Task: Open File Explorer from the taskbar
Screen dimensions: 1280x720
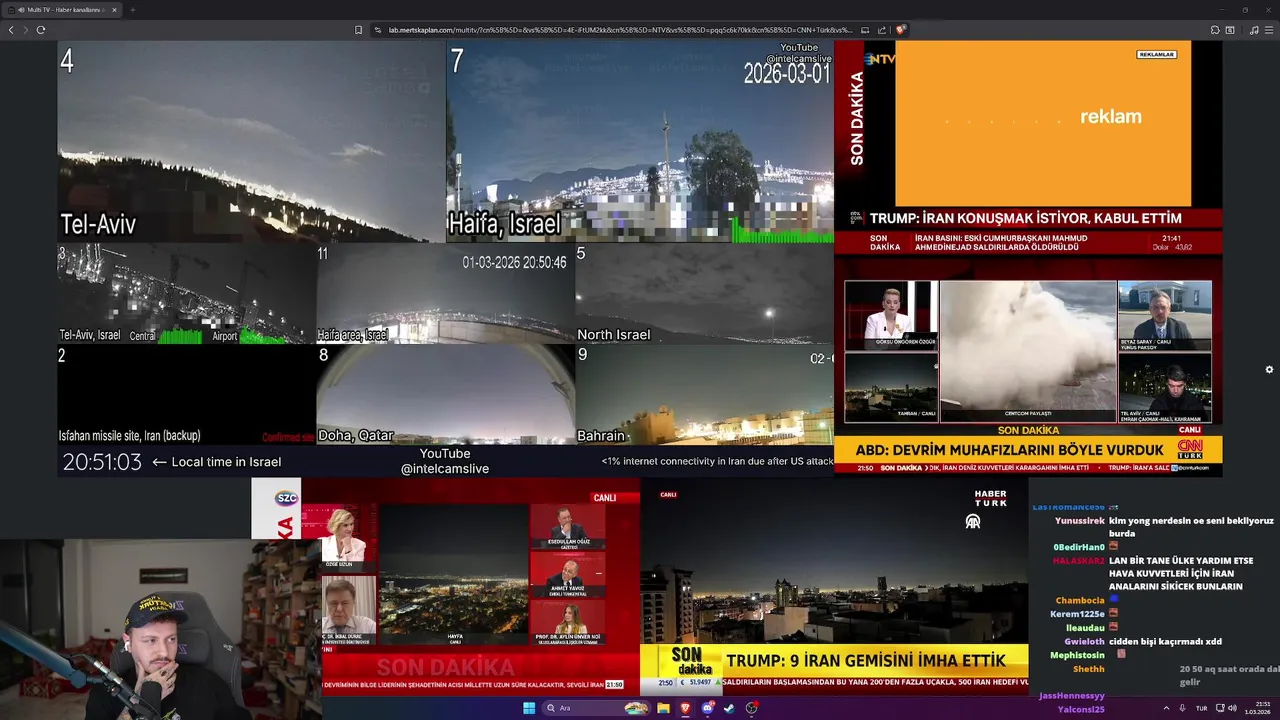Action: point(663,708)
